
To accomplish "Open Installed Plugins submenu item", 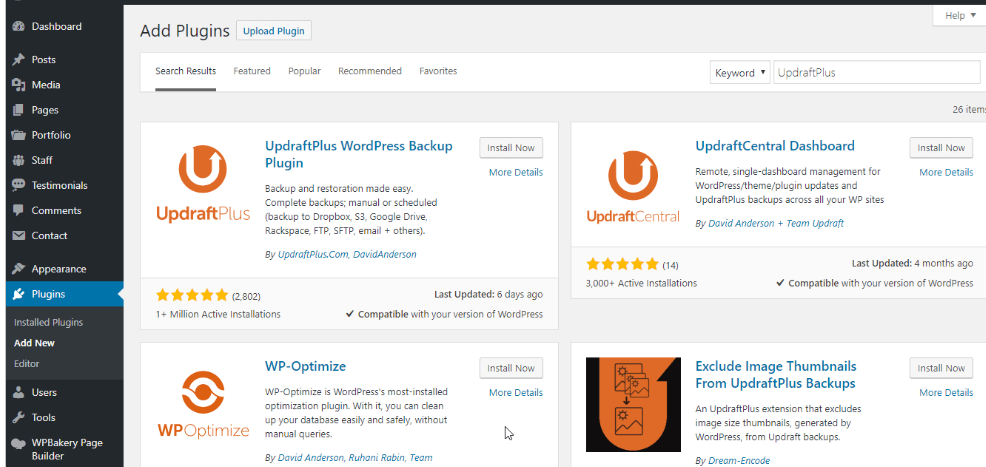I will 48,322.
